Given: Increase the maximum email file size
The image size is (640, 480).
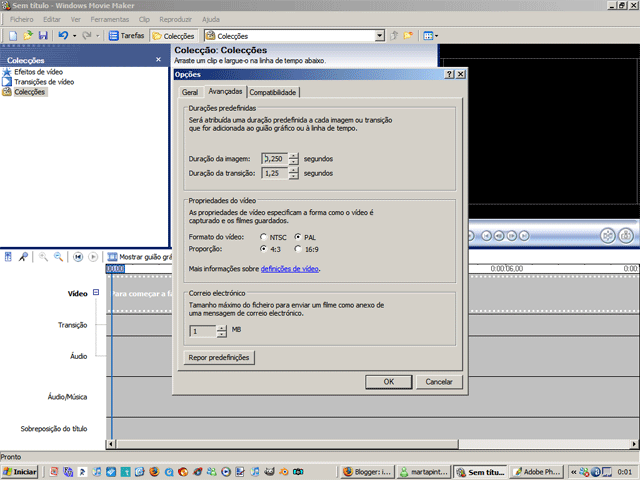Looking at the screenshot, I should [222, 328].
